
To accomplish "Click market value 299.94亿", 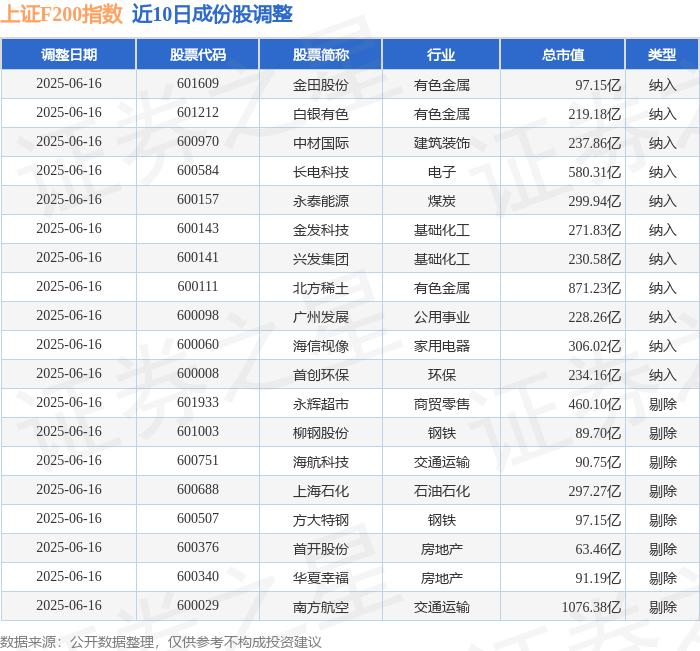I will click(594, 201).
